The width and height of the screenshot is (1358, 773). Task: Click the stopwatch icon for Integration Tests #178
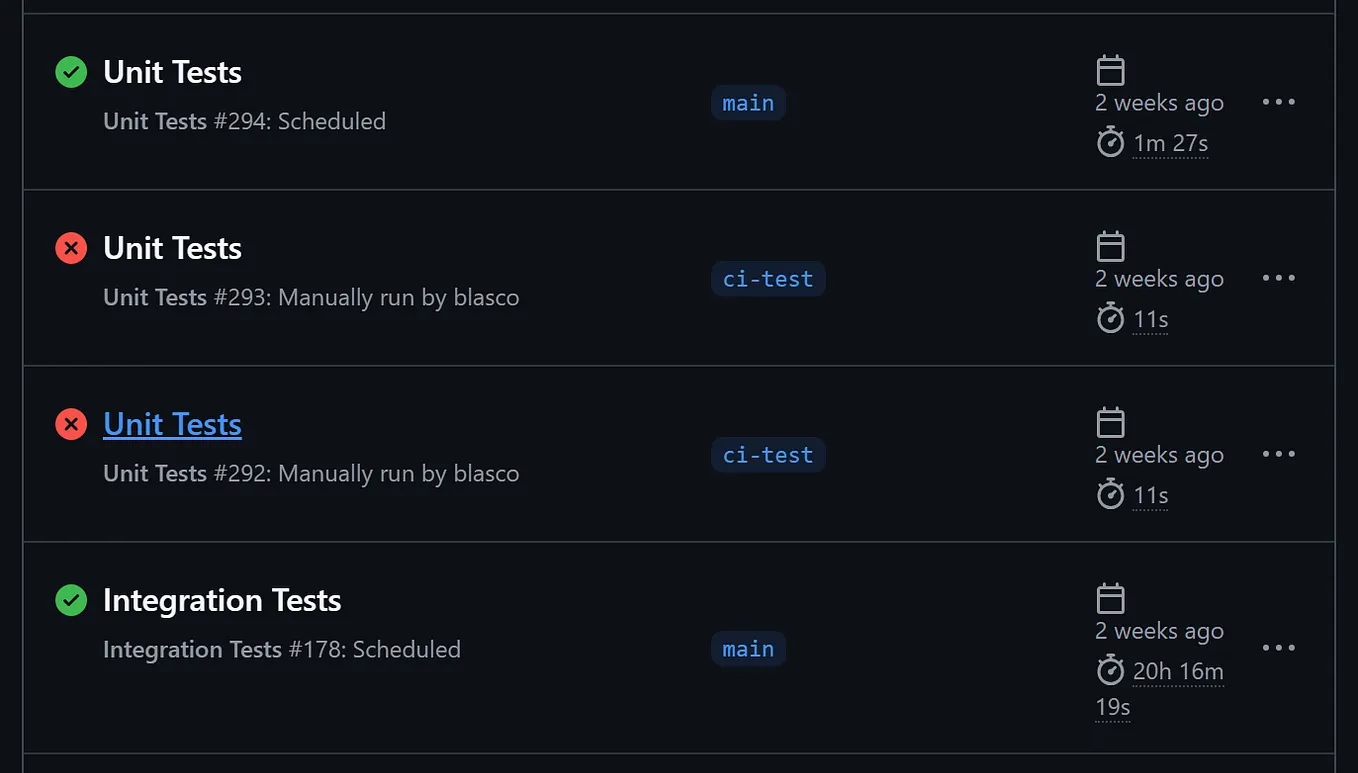point(1110,671)
